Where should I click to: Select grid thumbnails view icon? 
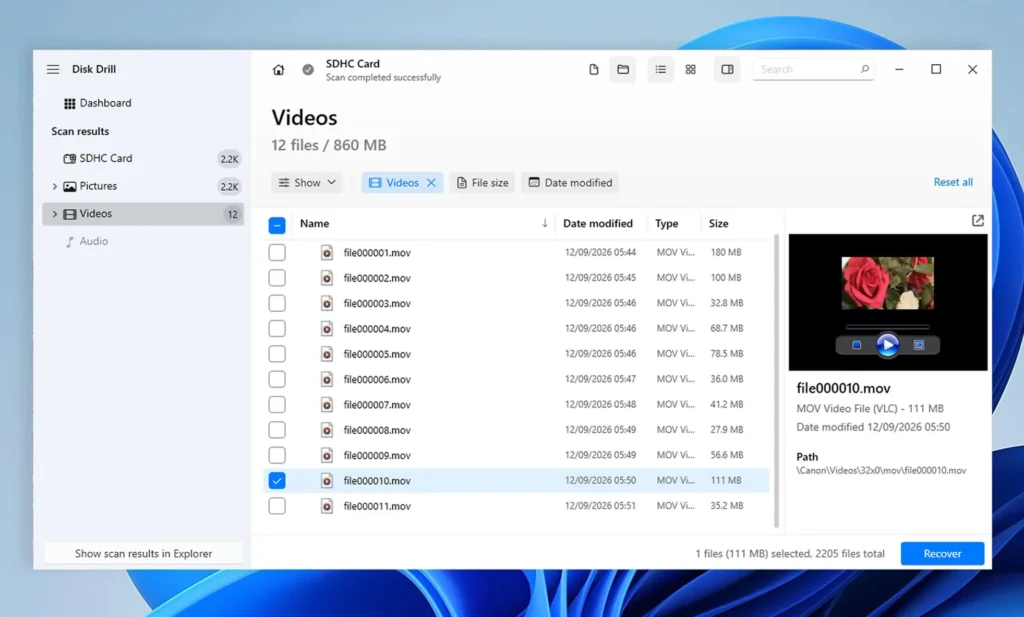690,69
